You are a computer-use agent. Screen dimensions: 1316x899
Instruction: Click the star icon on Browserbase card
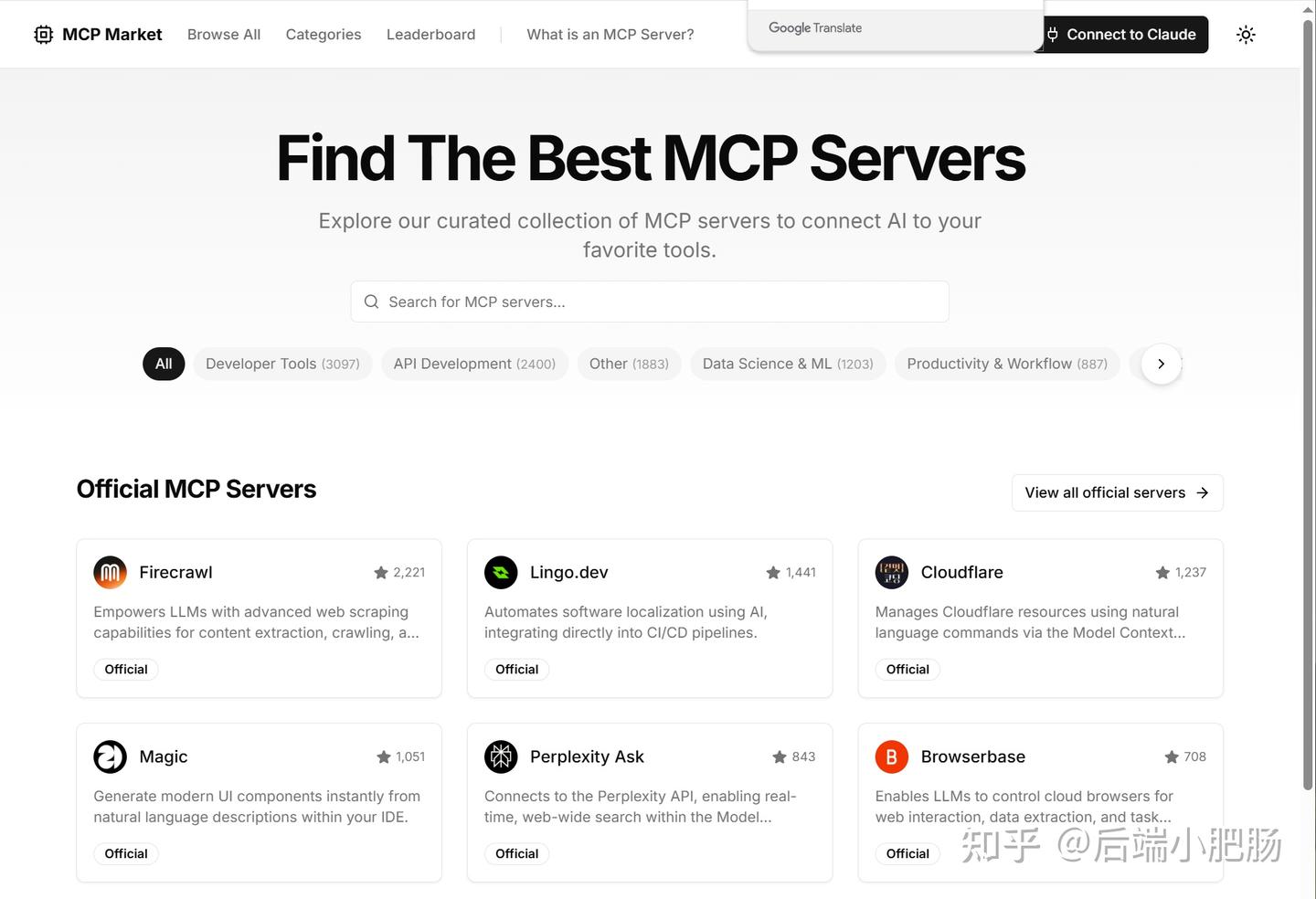pyautogui.click(x=1172, y=757)
